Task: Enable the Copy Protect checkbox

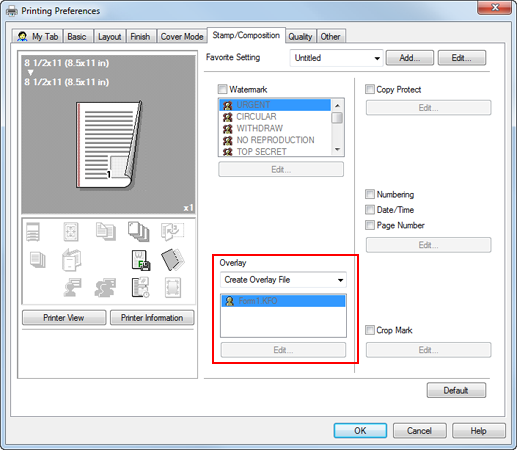Action: click(x=370, y=89)
